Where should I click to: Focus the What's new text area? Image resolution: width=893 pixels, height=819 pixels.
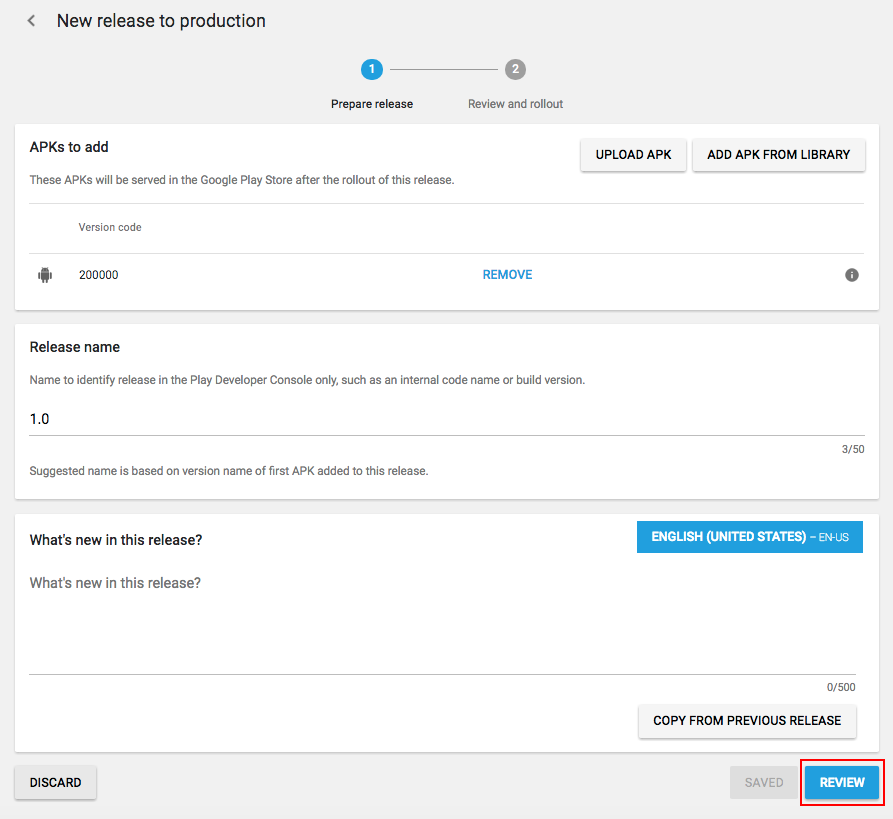440,620
